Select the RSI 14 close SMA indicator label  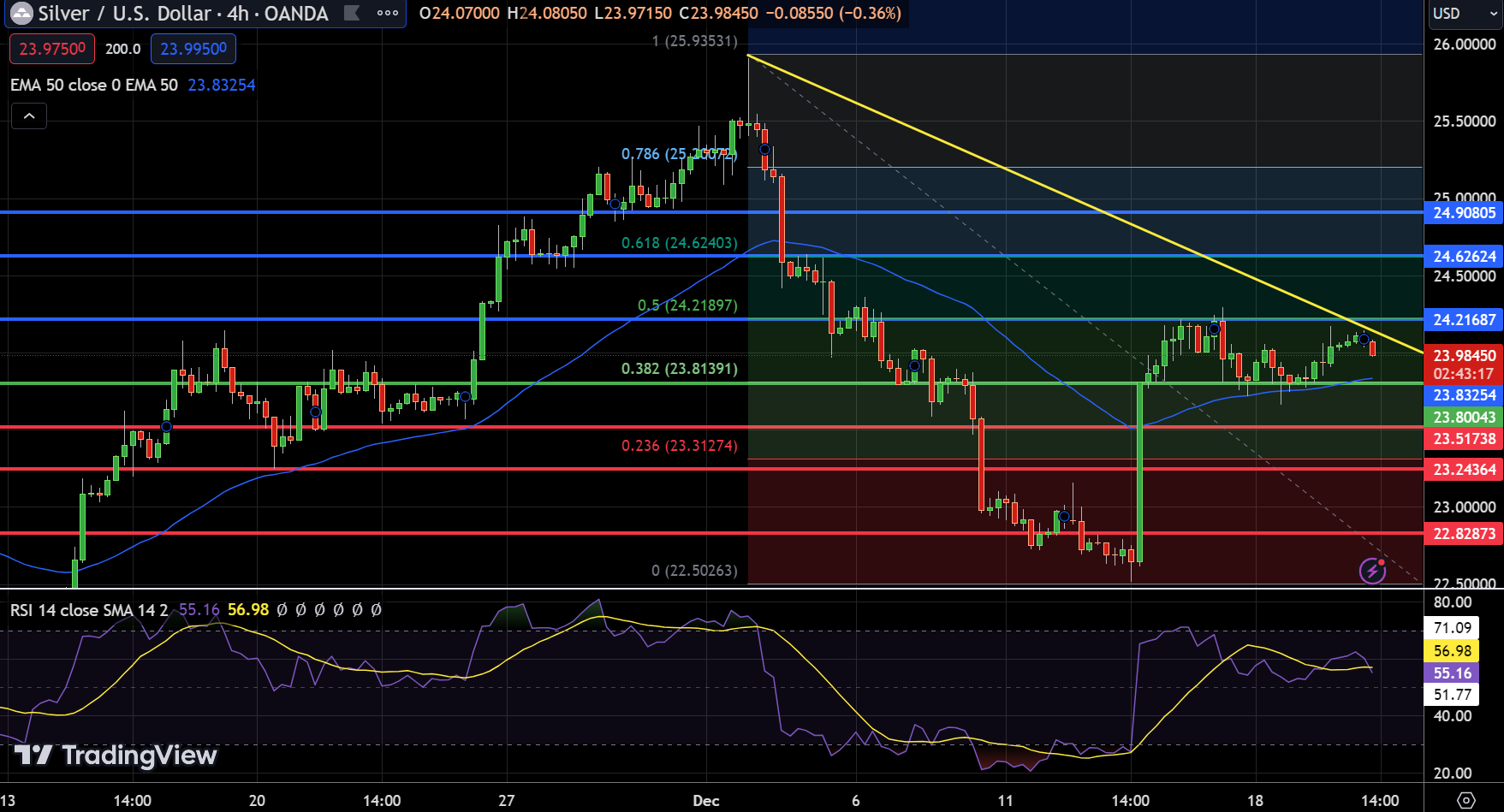pos(89,610)
